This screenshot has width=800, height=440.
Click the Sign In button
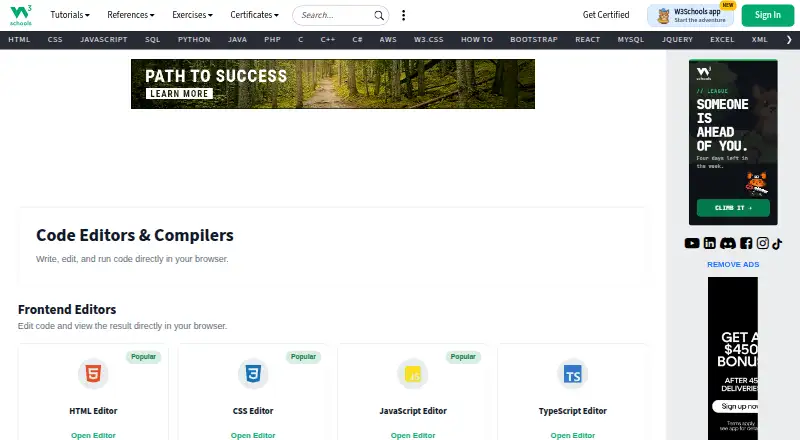point(768,15)
